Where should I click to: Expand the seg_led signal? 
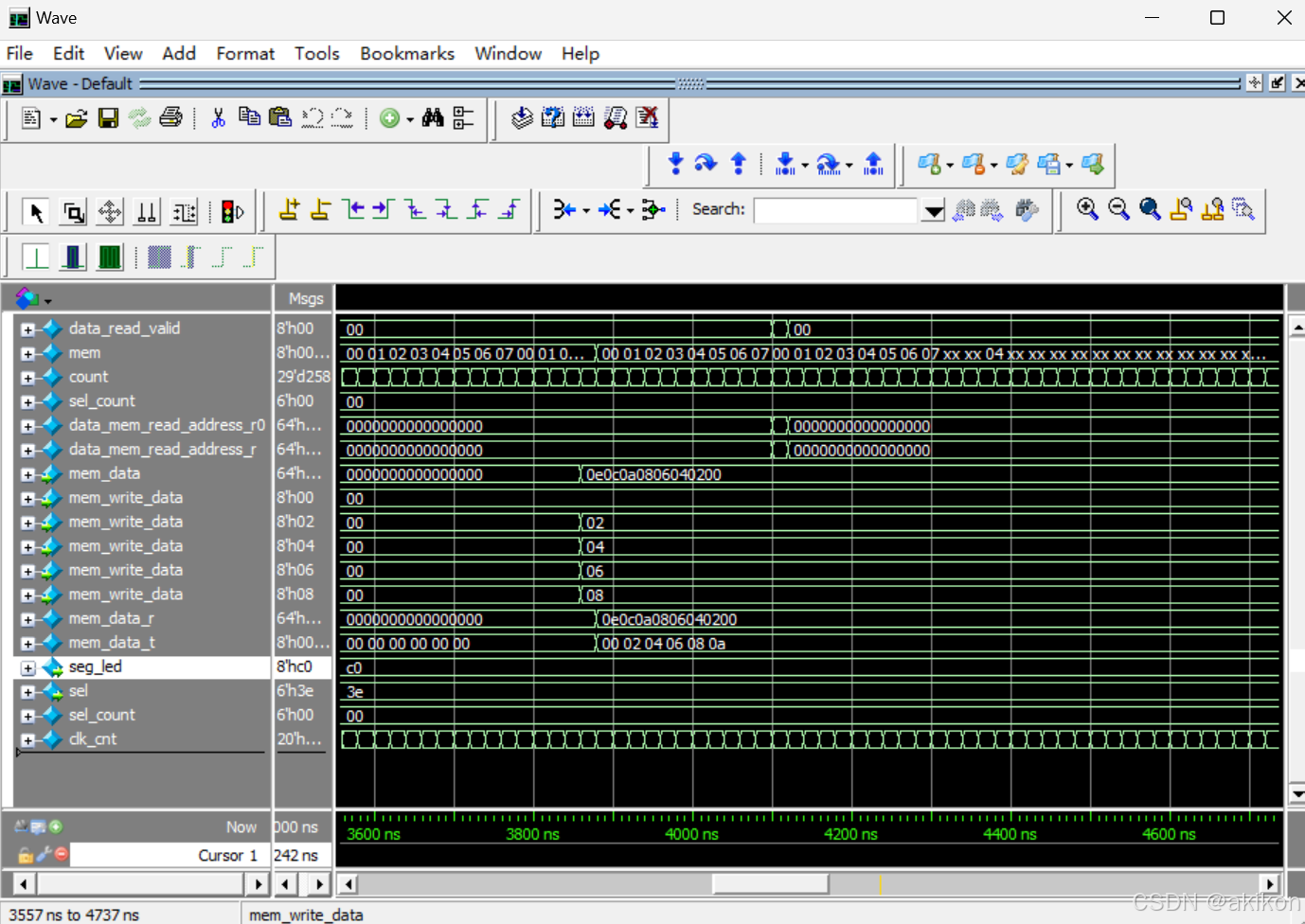point(27,667)
